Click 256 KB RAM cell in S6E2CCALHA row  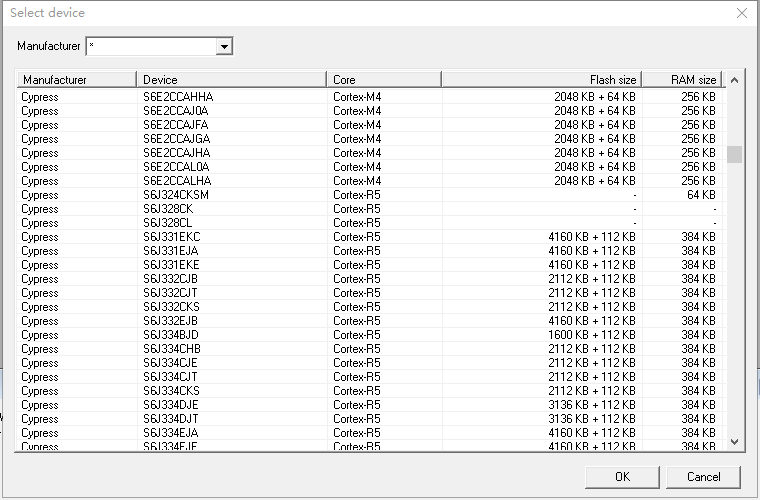[x=698, y=181]
